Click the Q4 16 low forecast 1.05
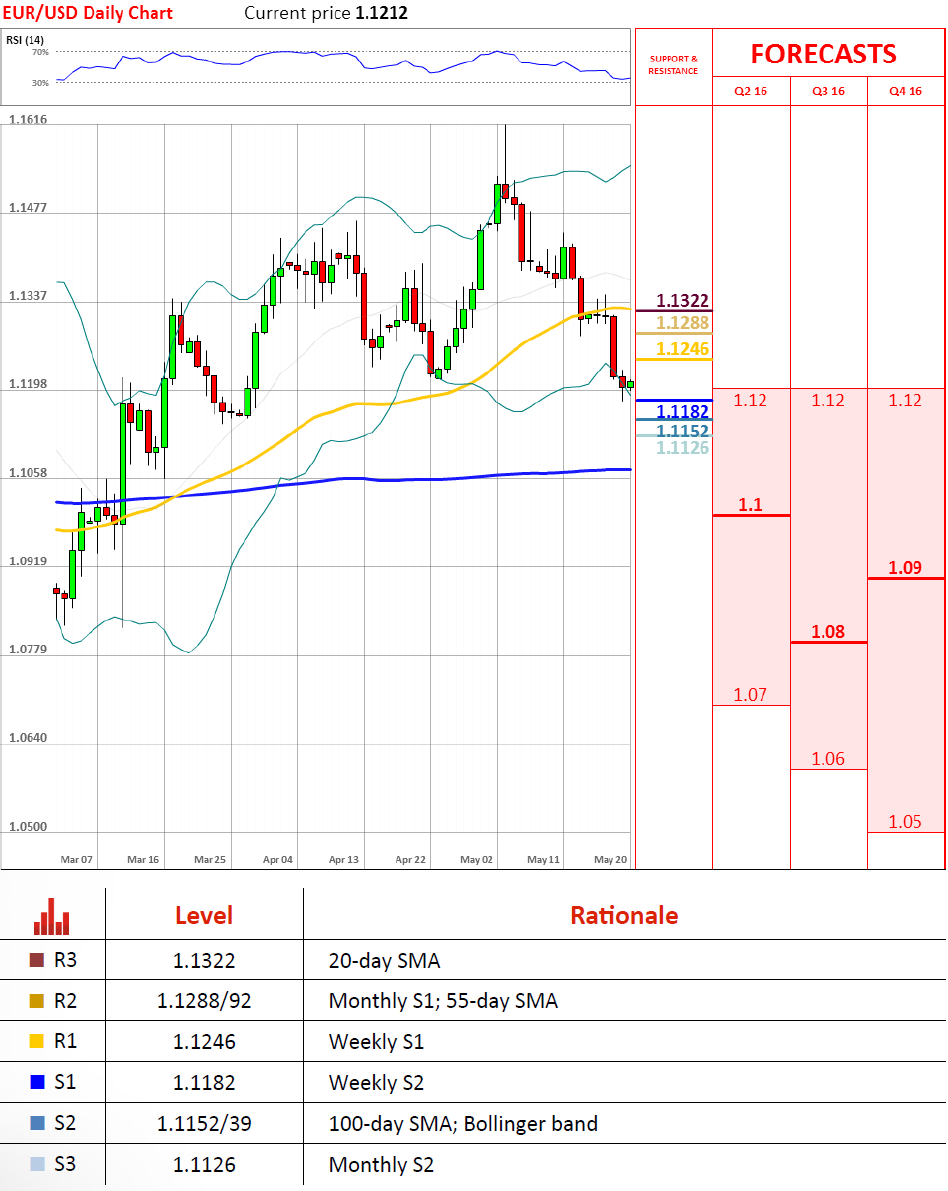The image size is (948, 1191). (905, 821)
